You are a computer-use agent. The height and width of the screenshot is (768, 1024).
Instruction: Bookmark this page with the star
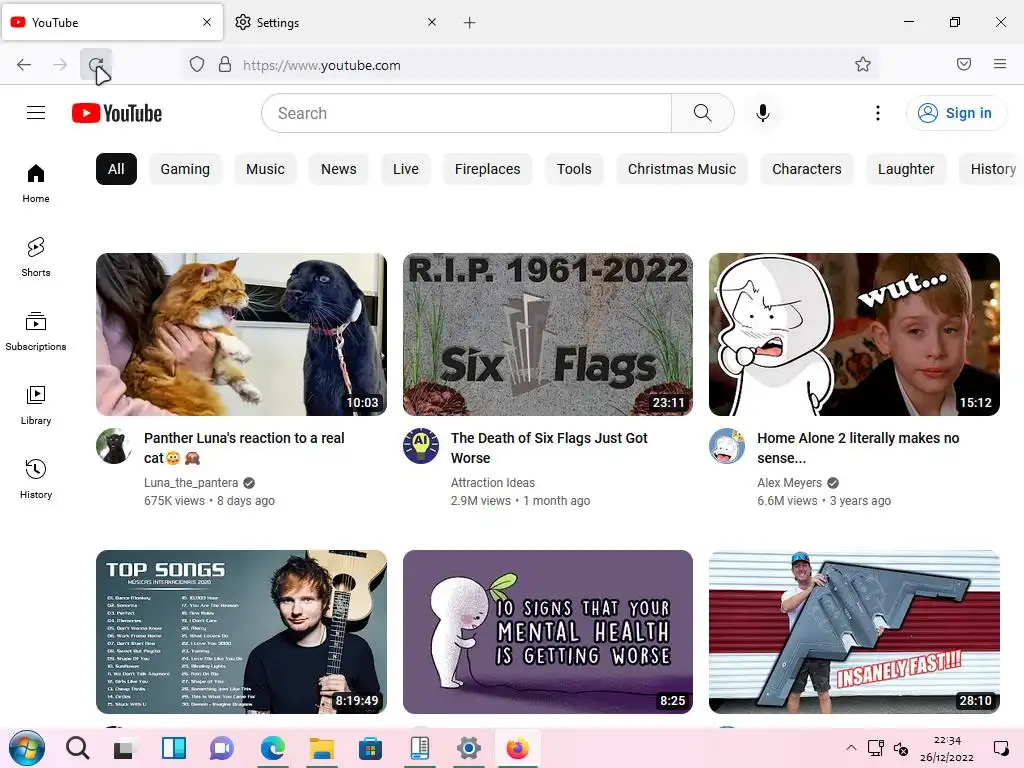click(x=863, y=64)
